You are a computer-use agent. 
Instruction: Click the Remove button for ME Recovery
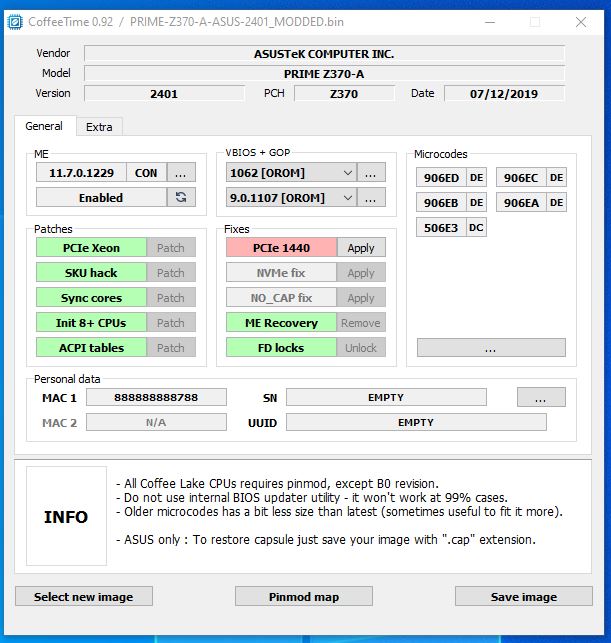tap(361, 323)
